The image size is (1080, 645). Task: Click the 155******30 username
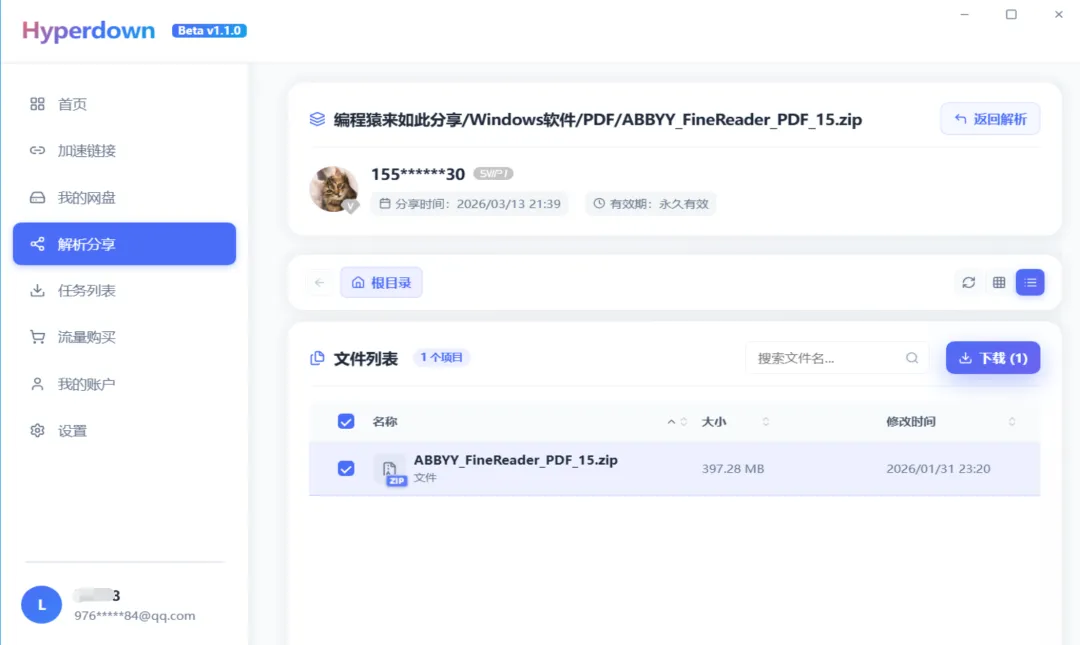(x=417, y=174)
